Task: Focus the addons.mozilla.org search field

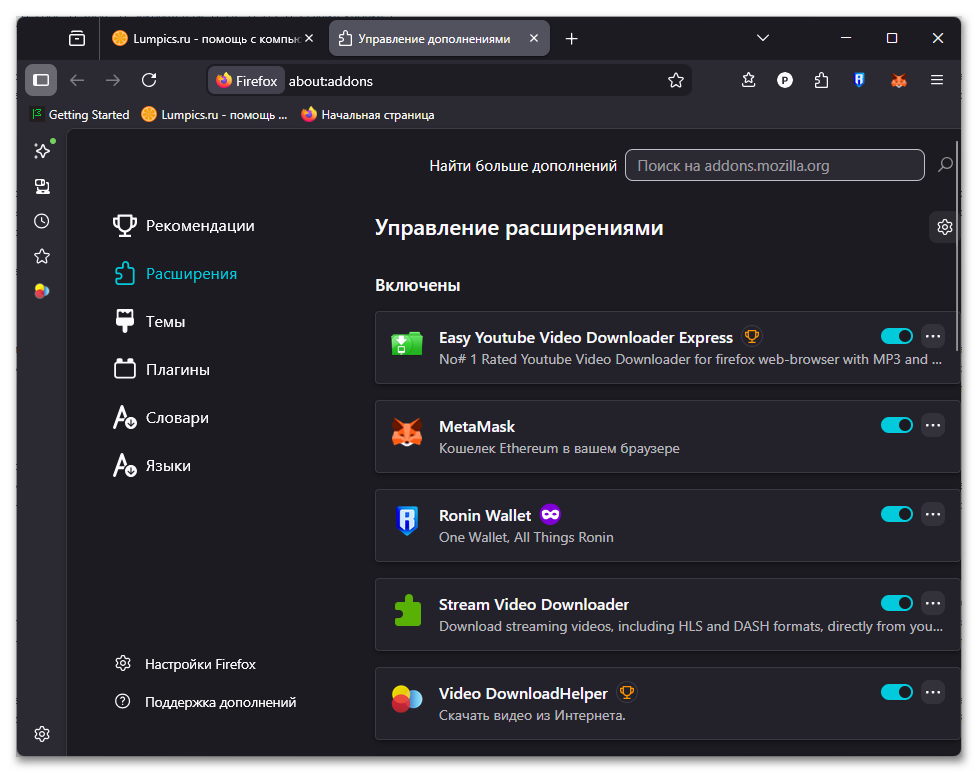Action: [x=775, y=165]
